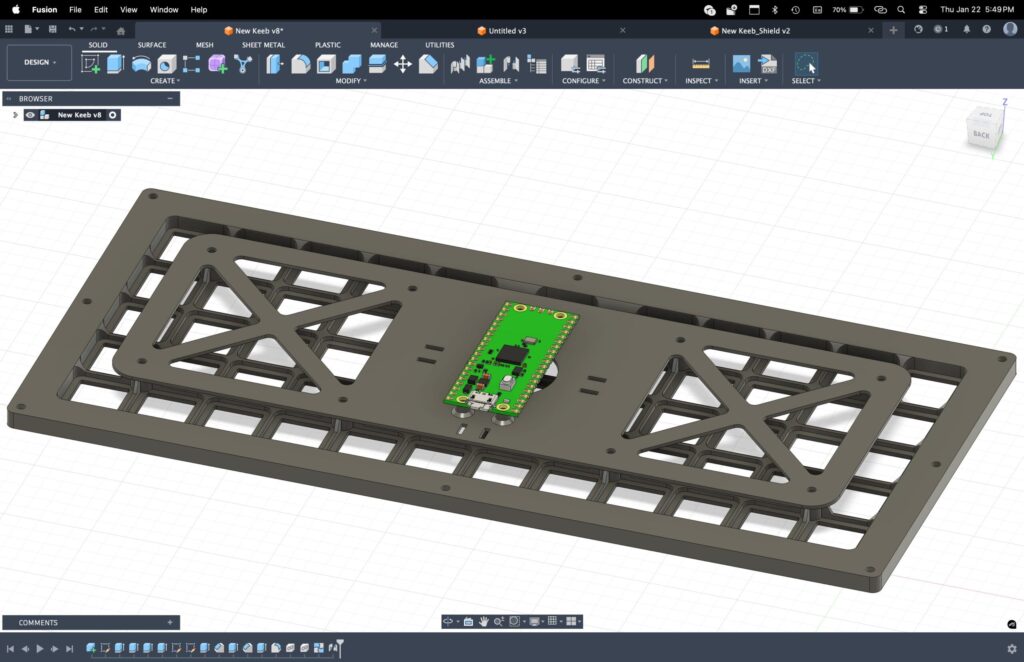Select the Revolve tool
The width and height of the screenshot is (1024, 662).
coord(141,64)
